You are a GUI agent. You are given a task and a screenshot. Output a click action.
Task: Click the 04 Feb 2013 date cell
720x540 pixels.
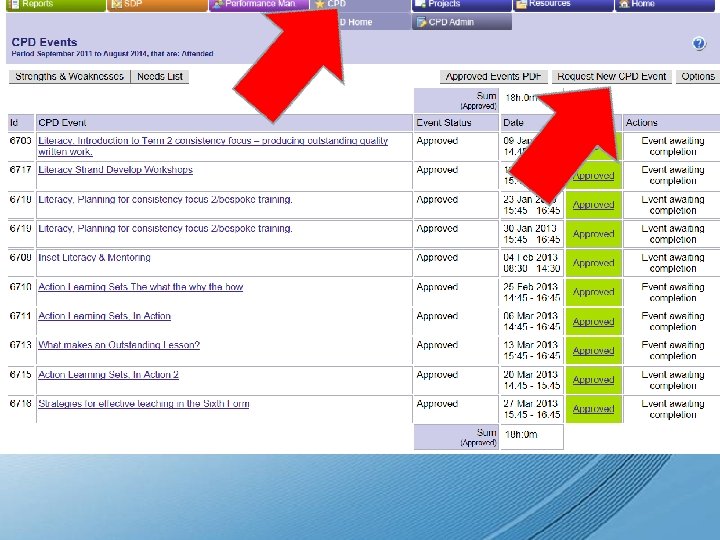[x=532, y=263]
